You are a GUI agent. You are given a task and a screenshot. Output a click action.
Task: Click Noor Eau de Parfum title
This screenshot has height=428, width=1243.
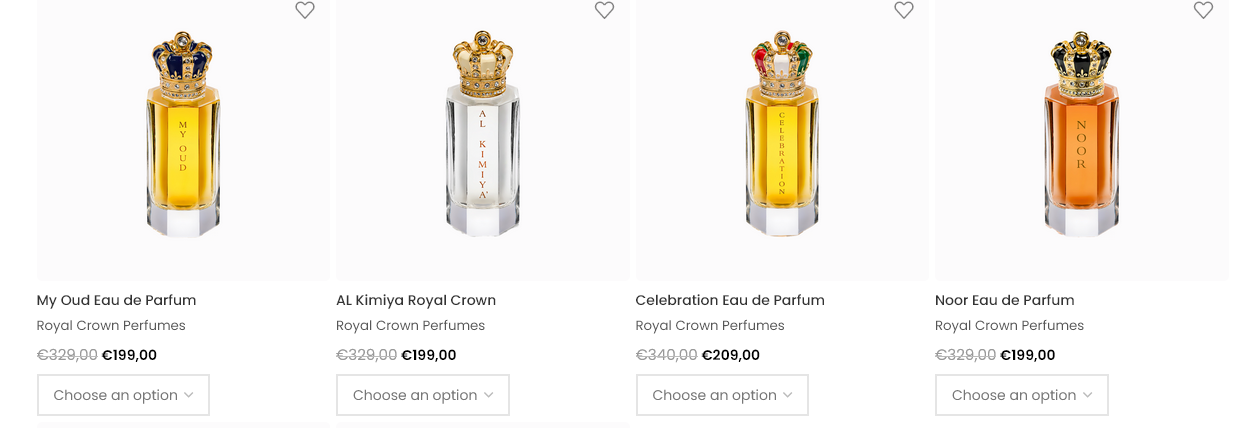tap(1004, 300)
